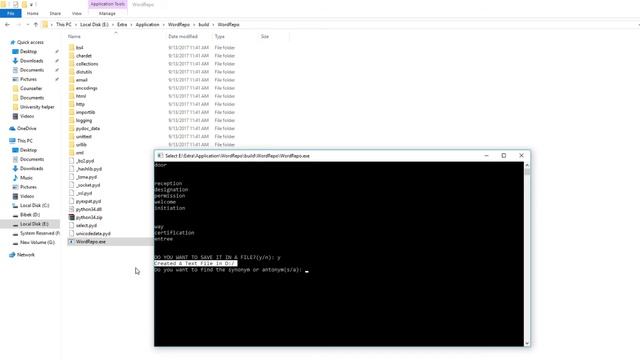Viewport: 640px width, 360px height.
Task: Click the bs4 folder icon
Action: pyautogui.click(x=71, y=47)
